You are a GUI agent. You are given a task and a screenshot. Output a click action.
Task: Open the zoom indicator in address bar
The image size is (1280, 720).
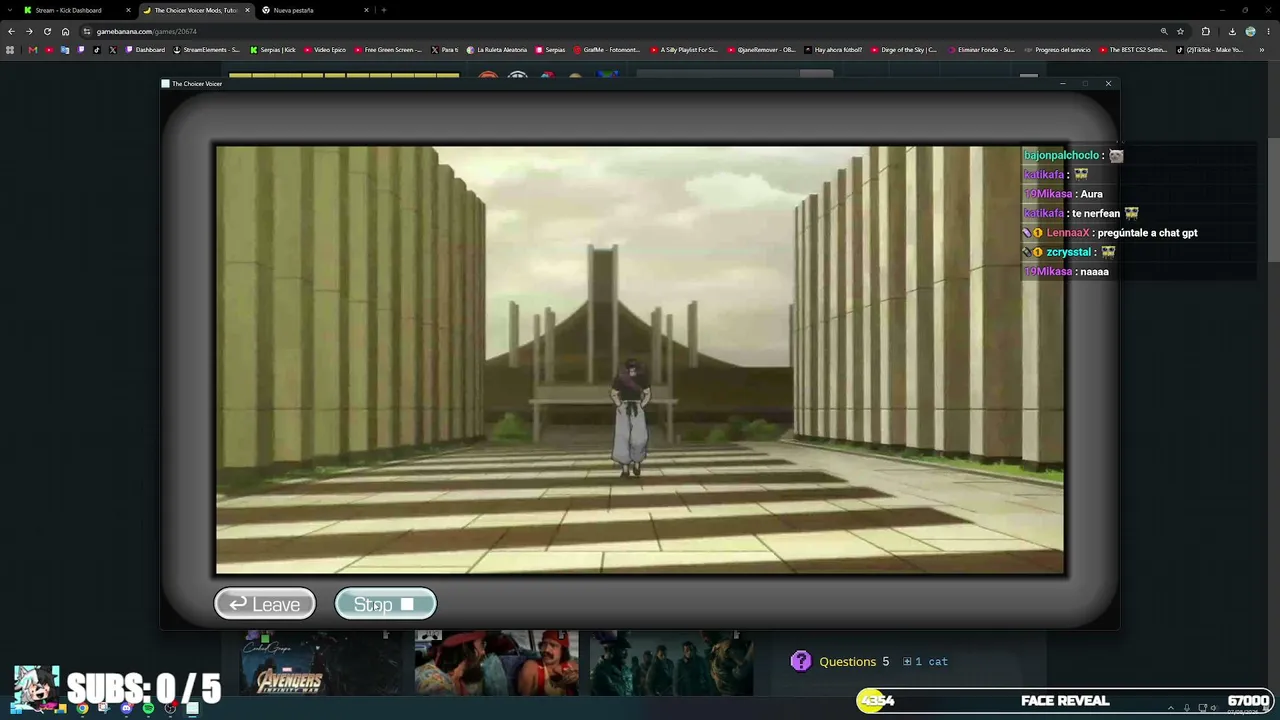pos(1164,31)
